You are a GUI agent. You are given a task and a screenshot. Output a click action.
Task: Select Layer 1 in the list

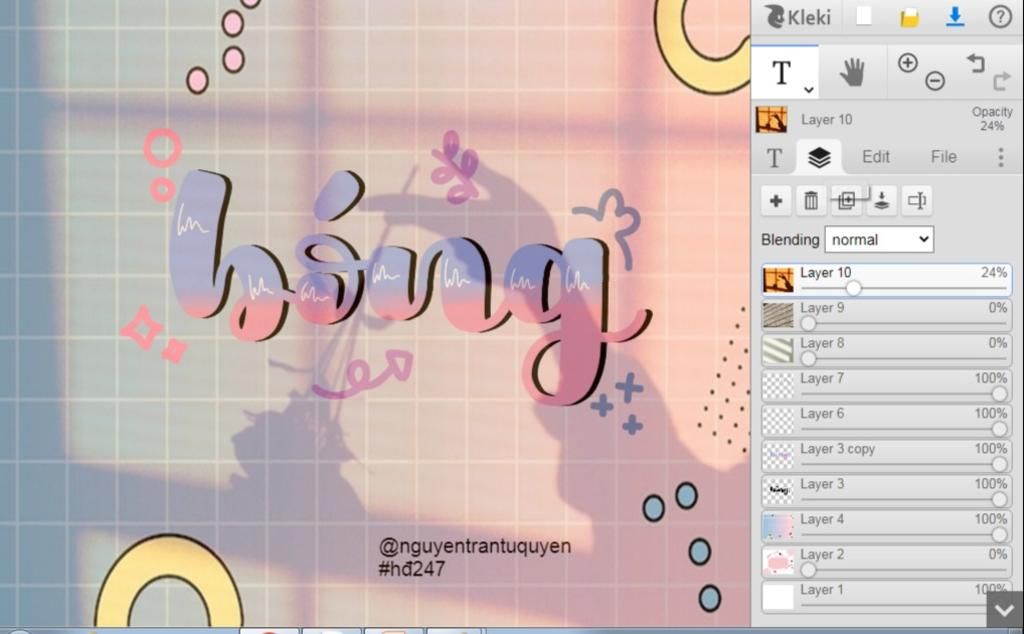(887, 597)
